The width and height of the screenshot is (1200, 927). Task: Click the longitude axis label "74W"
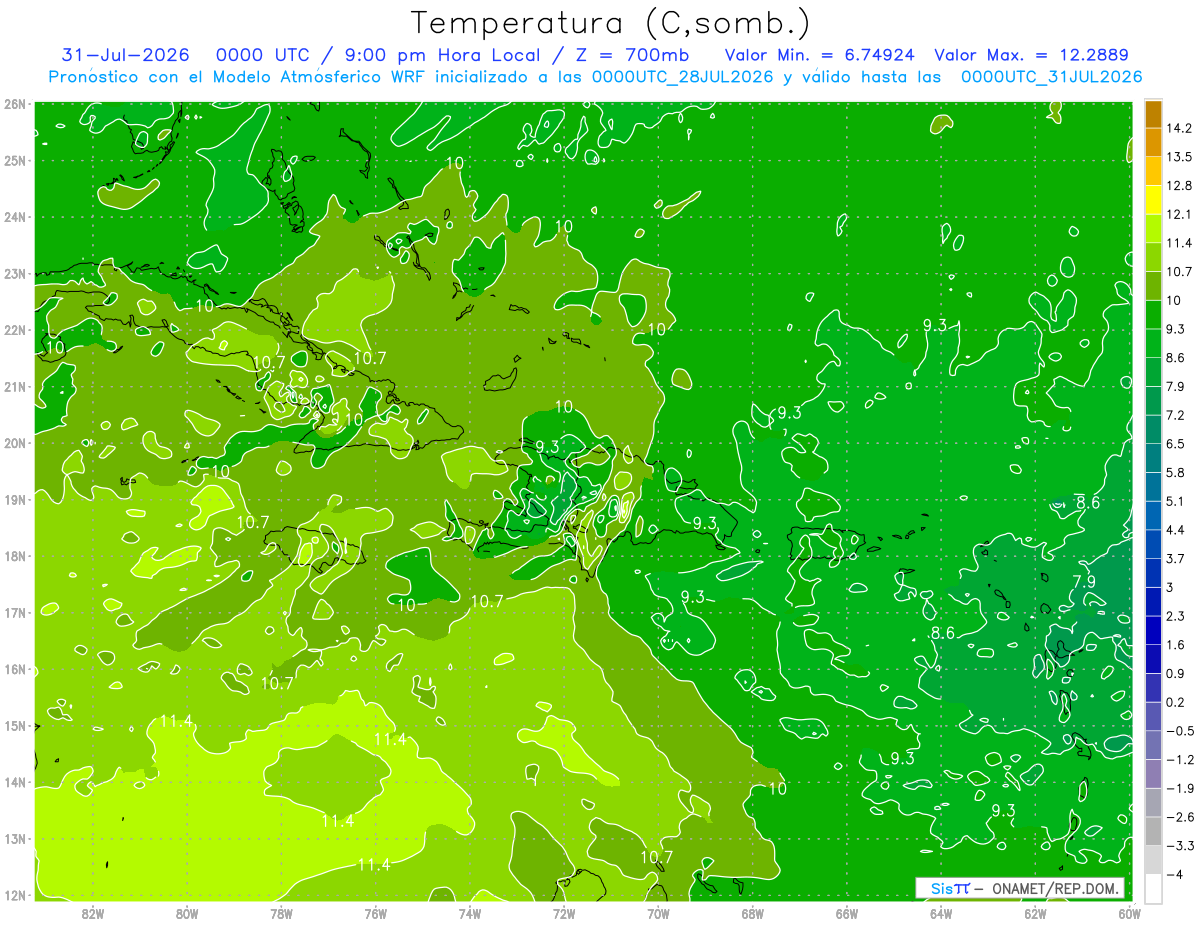(470, 913)
